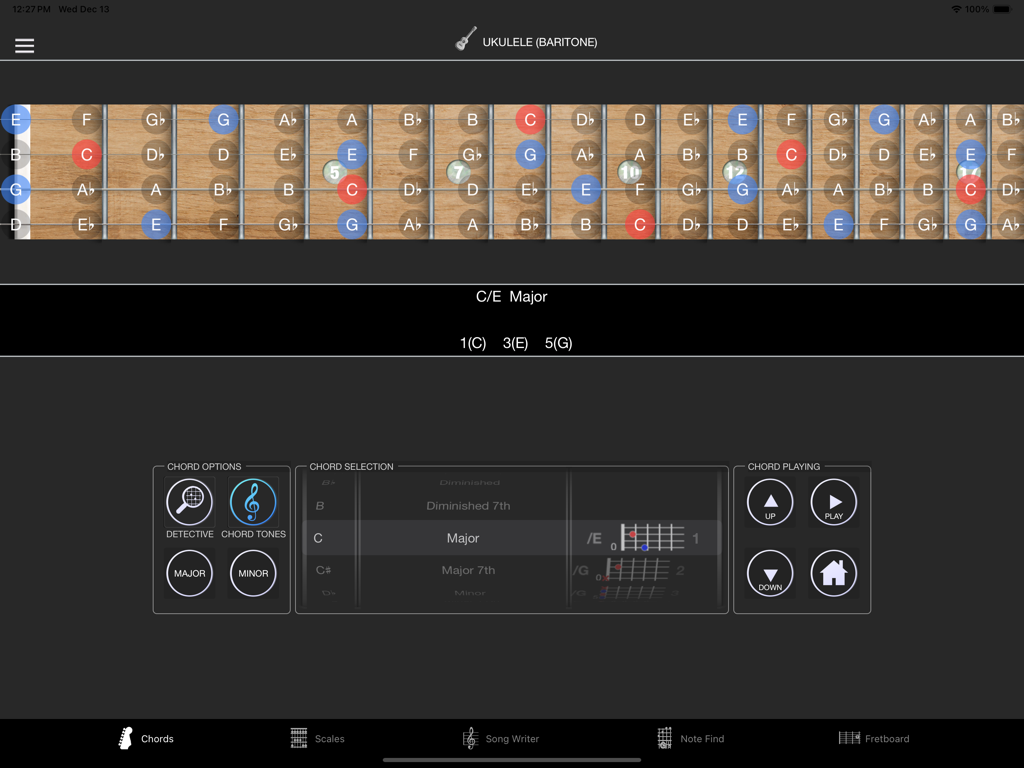Open the Note Find section
This screenshot has height=768, width=1024.
pos(691,738)
